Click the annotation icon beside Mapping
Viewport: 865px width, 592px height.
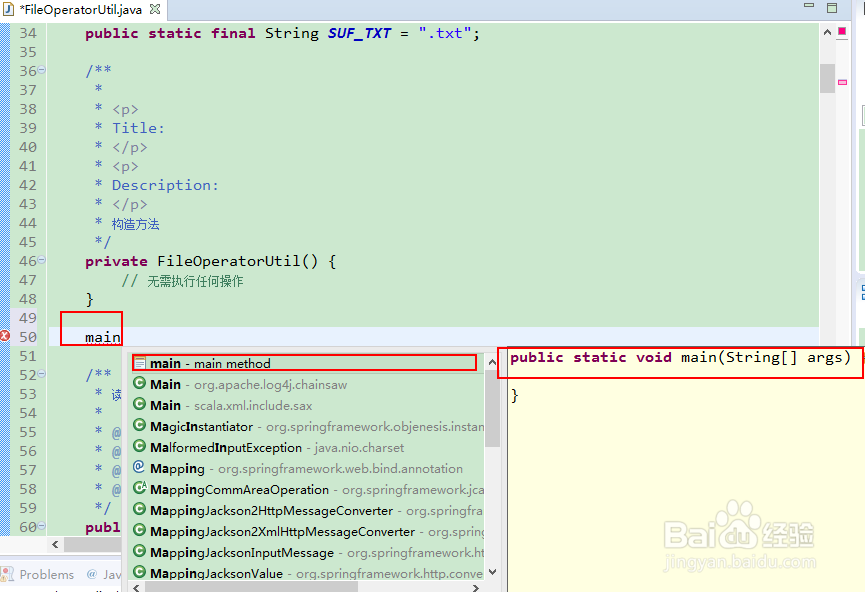click(x=139, y=467)
